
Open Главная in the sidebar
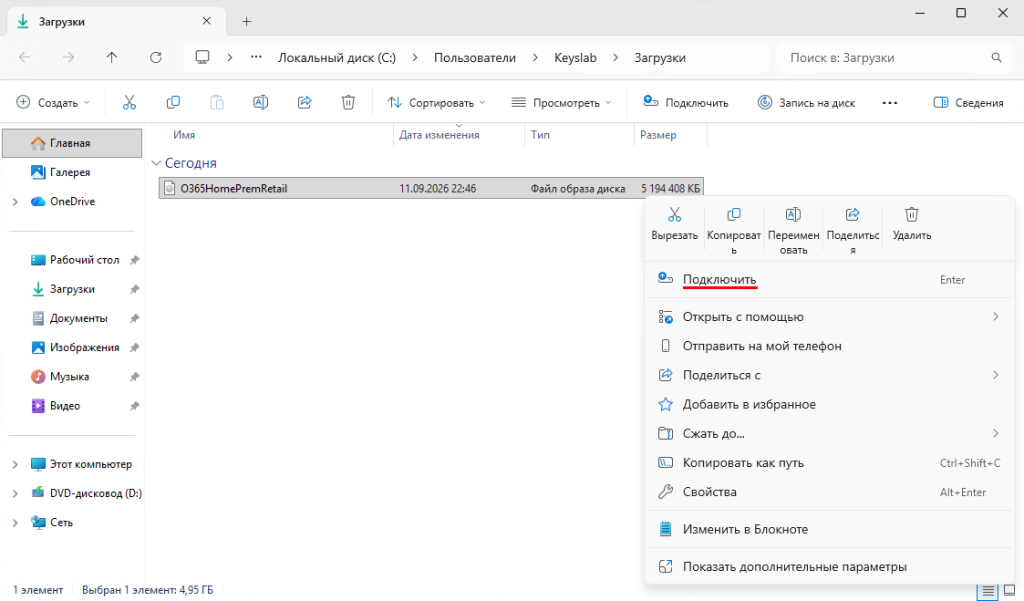pos(72,143)
